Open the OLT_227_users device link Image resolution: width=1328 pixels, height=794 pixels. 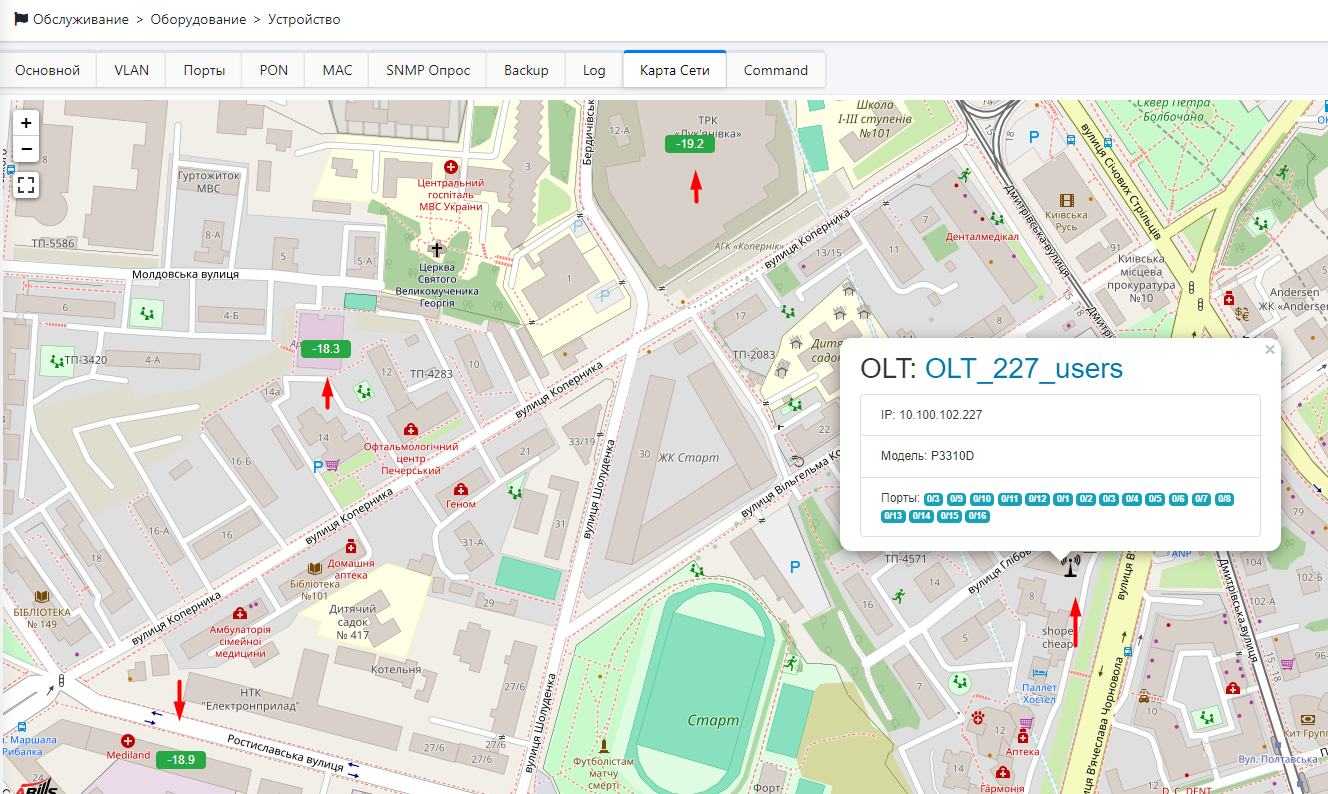(1023, 368)
